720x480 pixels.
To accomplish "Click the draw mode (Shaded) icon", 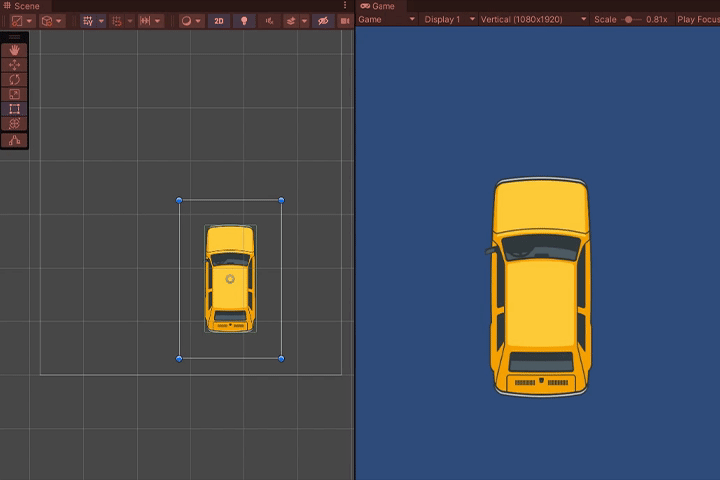I will 186,21.
